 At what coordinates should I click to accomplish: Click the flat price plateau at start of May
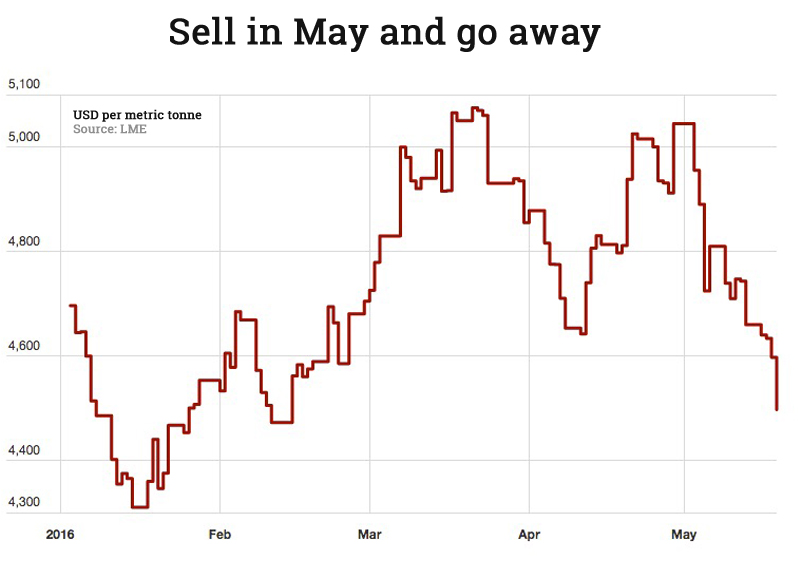[x=684, y=123]
